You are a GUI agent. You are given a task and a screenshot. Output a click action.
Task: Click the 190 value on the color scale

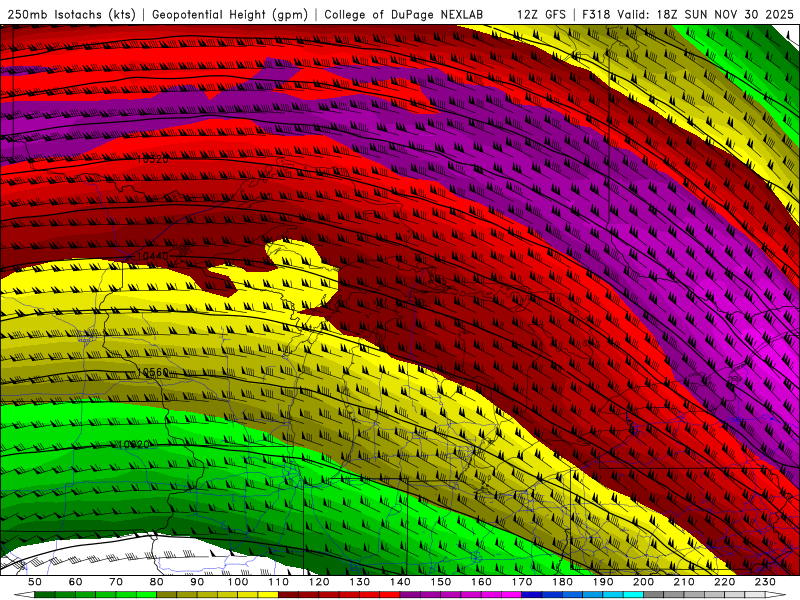603,582
